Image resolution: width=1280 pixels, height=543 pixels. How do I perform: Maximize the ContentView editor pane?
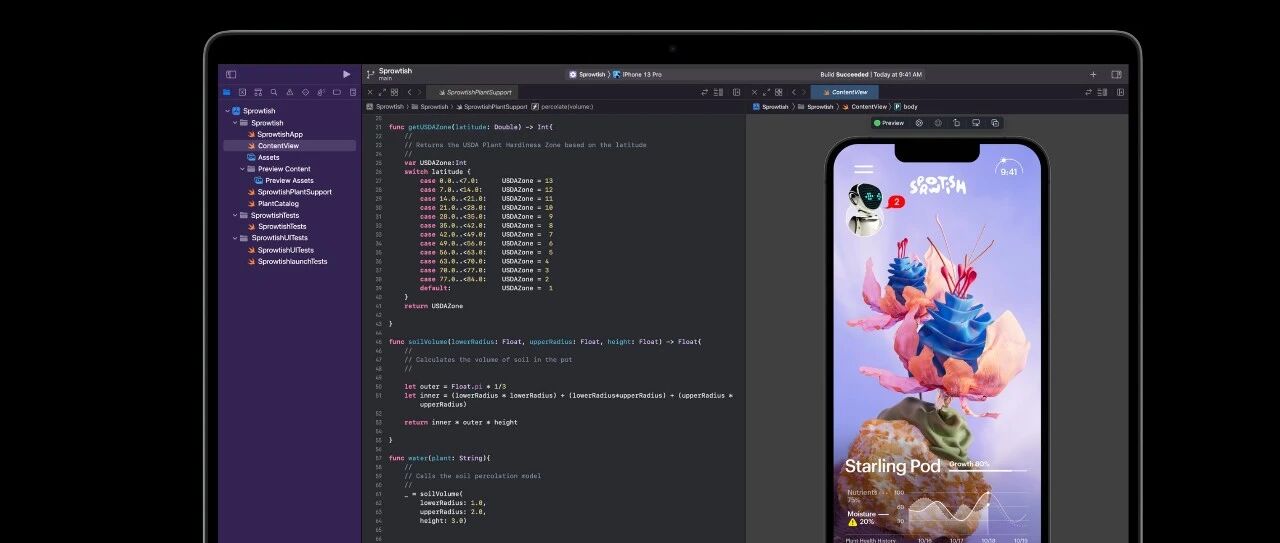767,92
